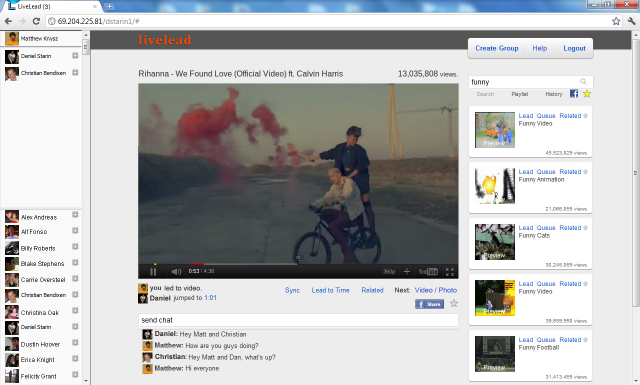The width and height of the screenshot is (640, 385).
Task: Mute the video volume speaker icon
Action: [176, 272]
